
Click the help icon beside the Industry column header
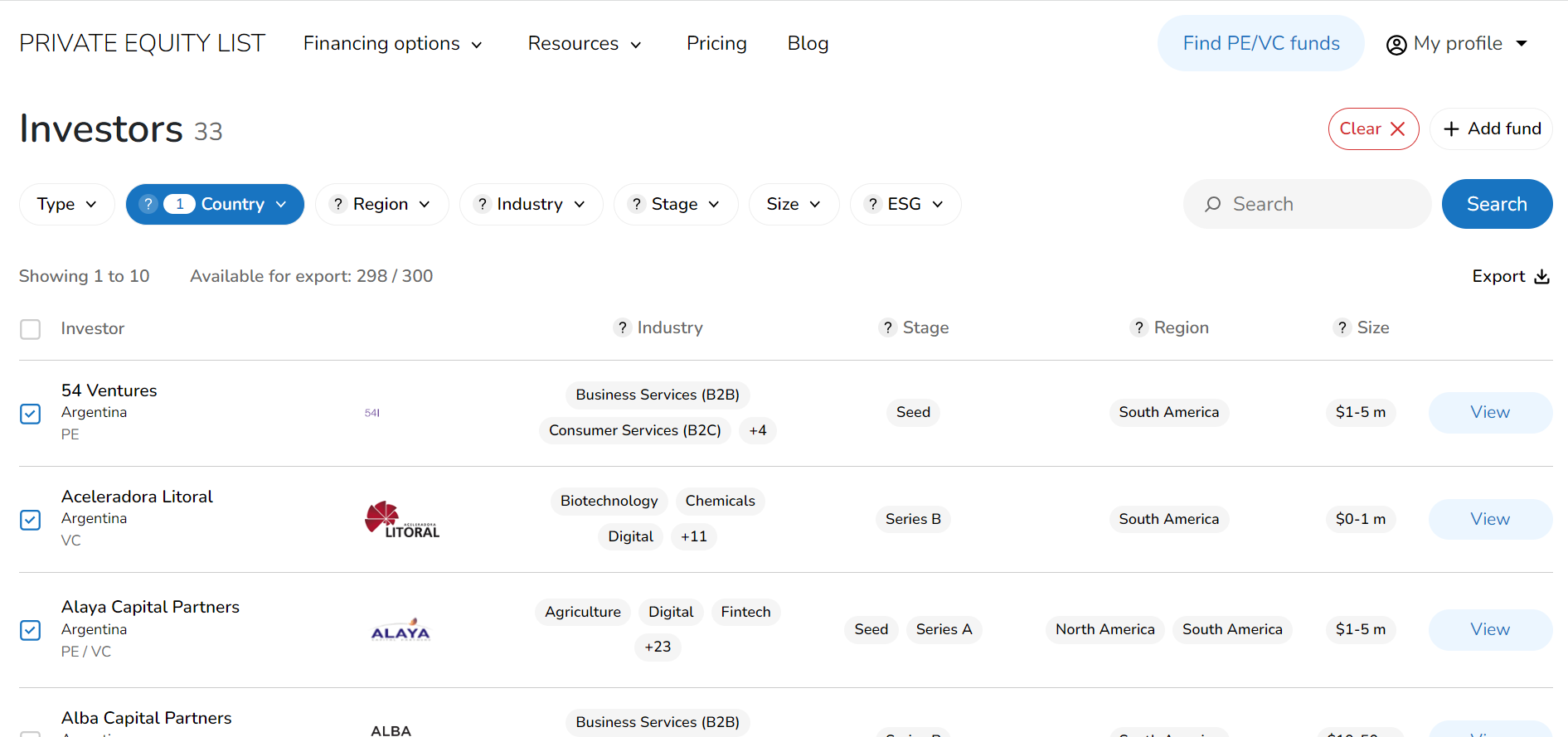click(x=622, y=327)
